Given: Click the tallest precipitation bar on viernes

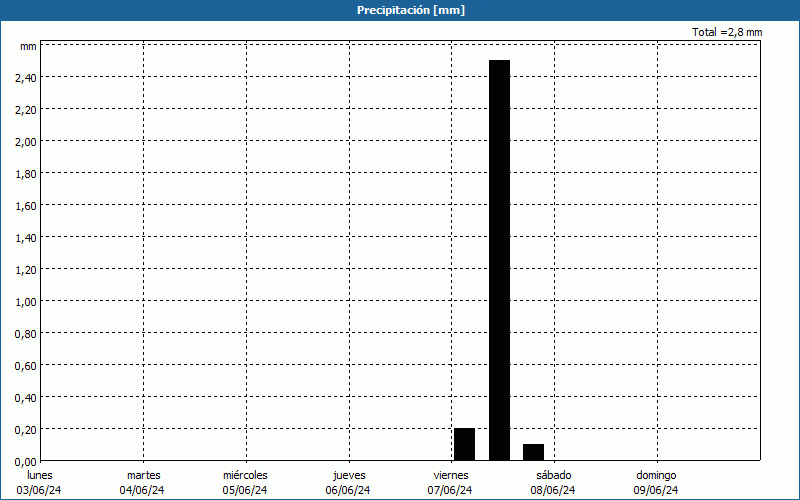Looking at the screenshot, I should click(x=499, y=260).
